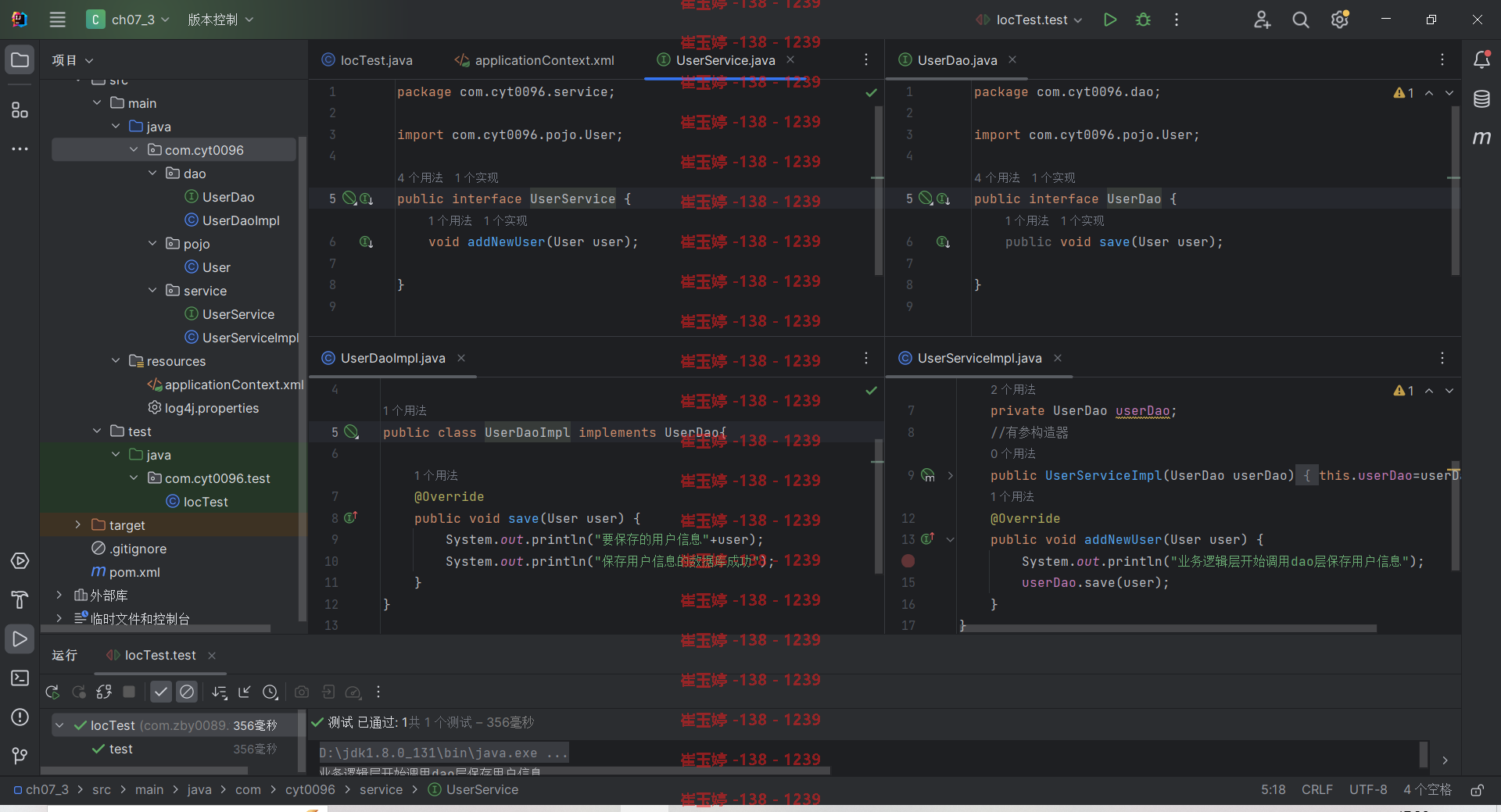Select UserDaoImpl class in project tree
The height and width of the screenshot is (812, 1501).
click(x=231, y=220)
